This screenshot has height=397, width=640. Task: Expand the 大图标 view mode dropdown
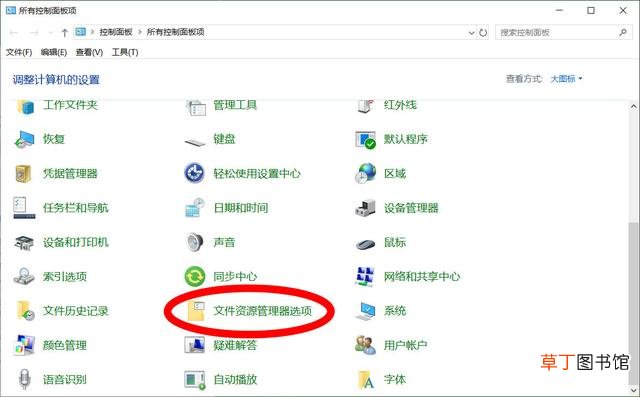(x=567, y=79)
